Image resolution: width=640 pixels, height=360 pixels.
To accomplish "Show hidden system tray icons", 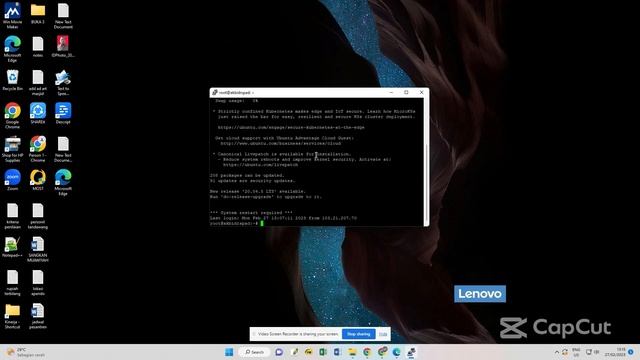I will point(556,352).
